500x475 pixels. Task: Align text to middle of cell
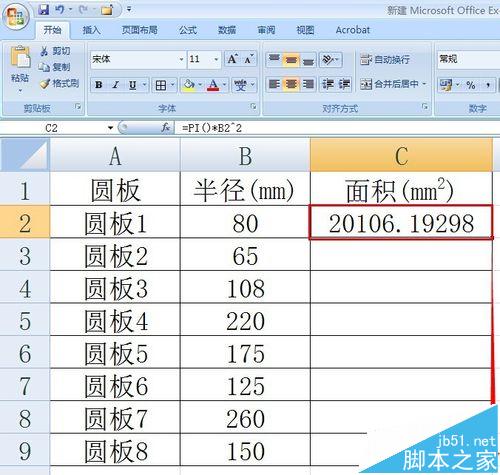[x=291, y=60]
